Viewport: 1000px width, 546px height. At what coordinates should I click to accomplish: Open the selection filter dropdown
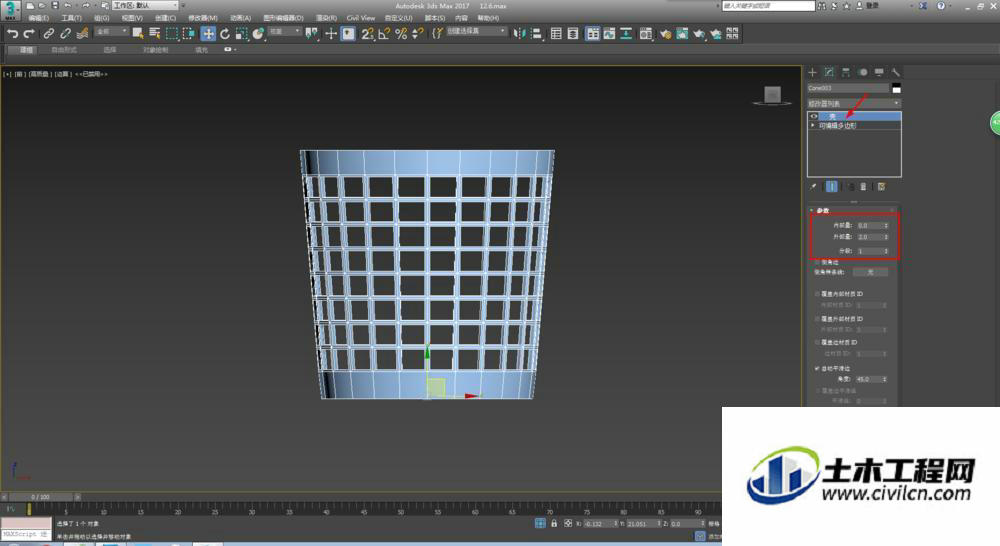coord(111,31)
